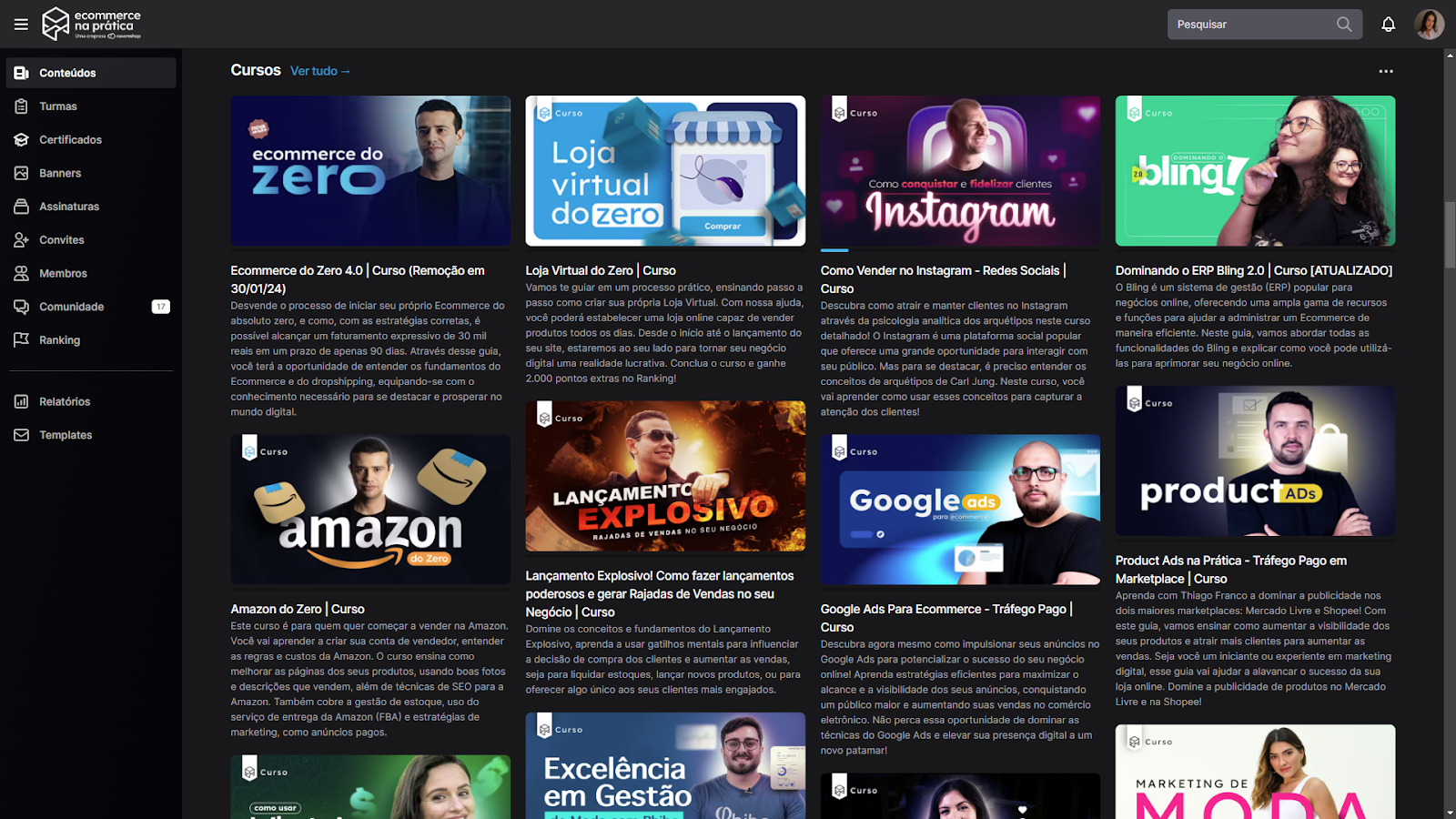Click the Assinaturas sidebar icon
This screenshot has height=819, width=1456.
[22, 207]
